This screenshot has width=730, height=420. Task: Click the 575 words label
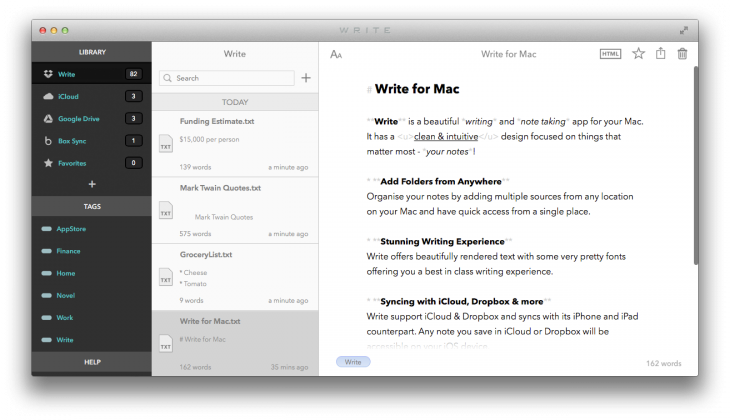195,234
